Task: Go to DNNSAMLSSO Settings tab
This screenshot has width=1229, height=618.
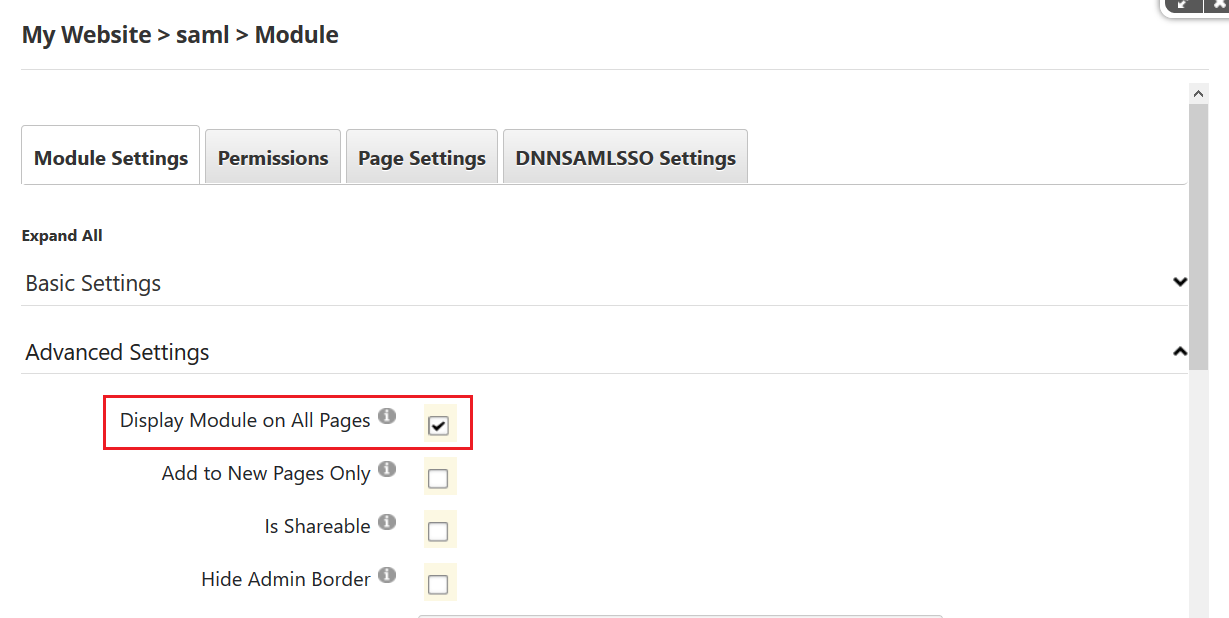Action: pos(625,157)
